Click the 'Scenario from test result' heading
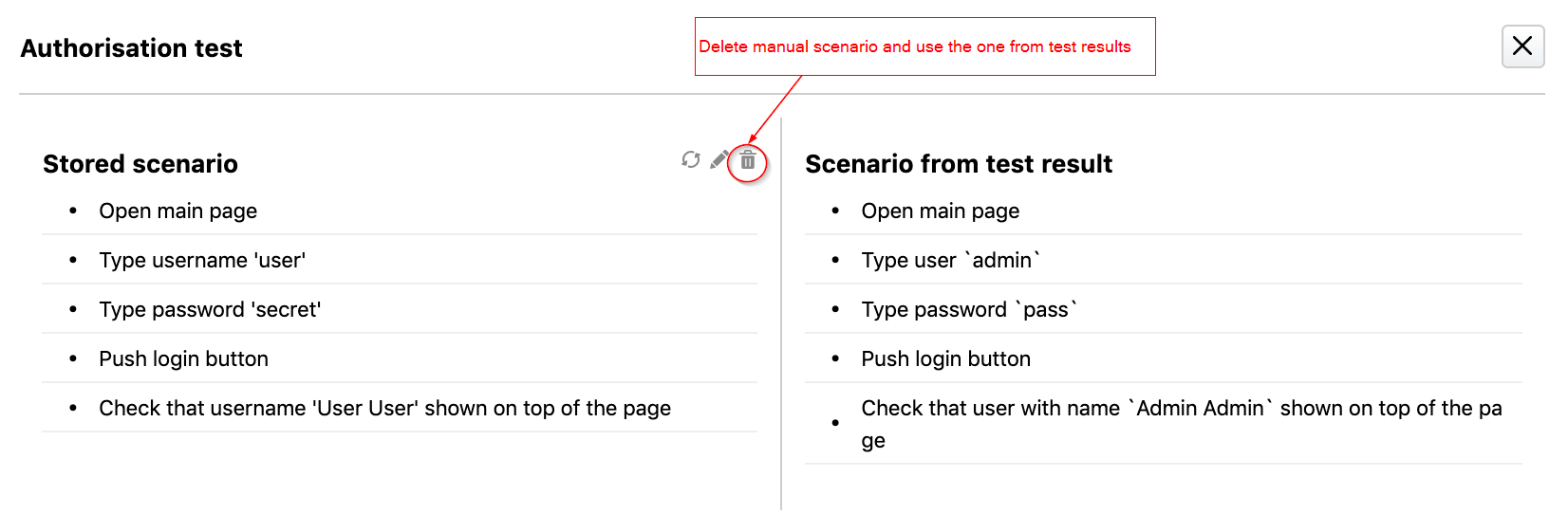 959,164
